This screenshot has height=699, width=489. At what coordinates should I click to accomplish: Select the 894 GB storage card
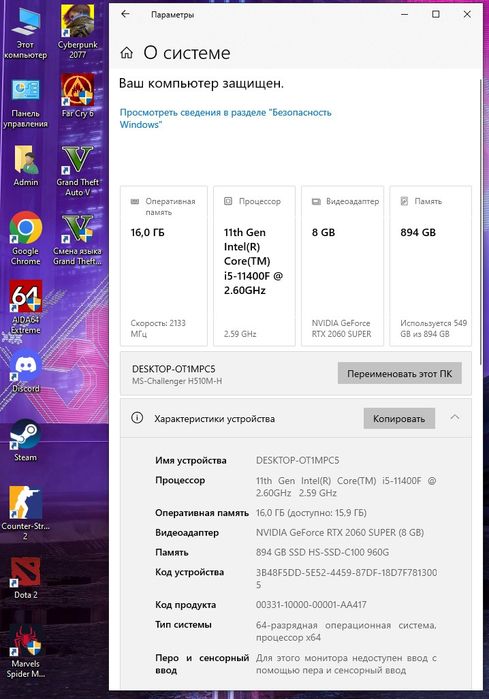(431, 266)
